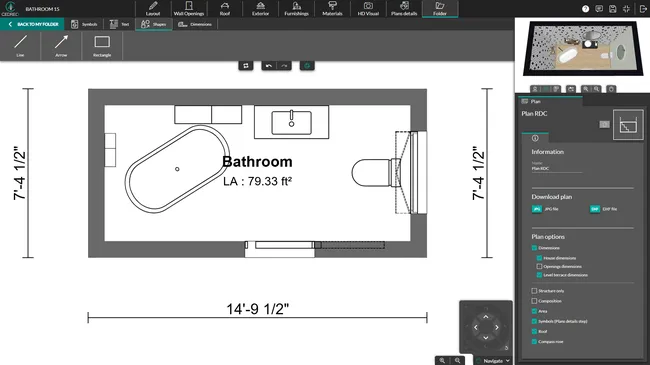Open the Information tab icon
The height and width of the screenshot is (365, 650).
pyautogui.click(x=535, y=138)
